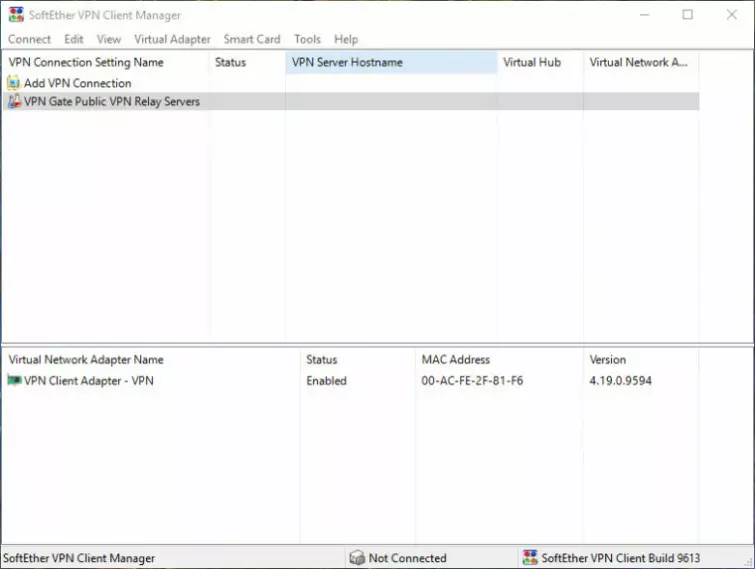This screenshot has width=755, height=569.
Task: Open the Connect menu
Action: (29, 39)
